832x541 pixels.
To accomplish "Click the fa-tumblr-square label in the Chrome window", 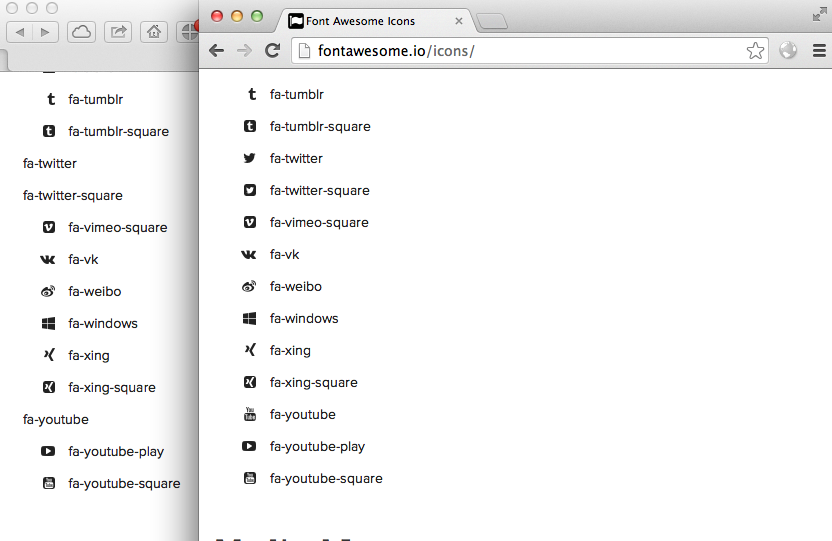I will click(x=320, y=127).
